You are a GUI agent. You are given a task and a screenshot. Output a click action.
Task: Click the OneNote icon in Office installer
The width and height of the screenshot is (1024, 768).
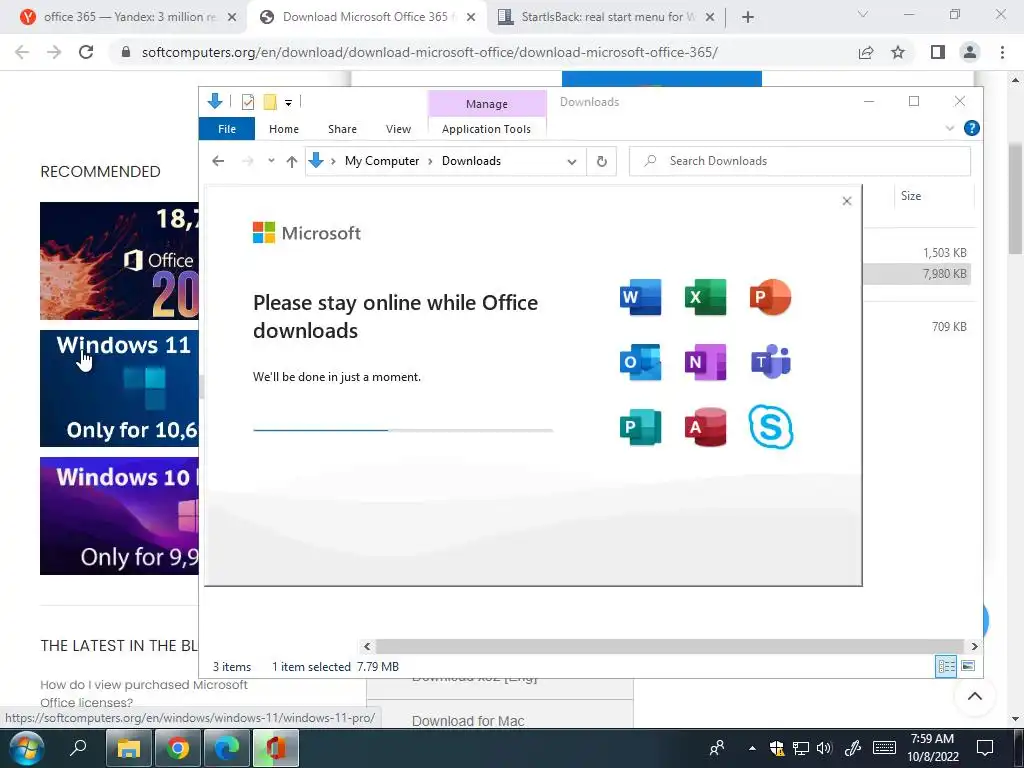[x=705, y=362]
